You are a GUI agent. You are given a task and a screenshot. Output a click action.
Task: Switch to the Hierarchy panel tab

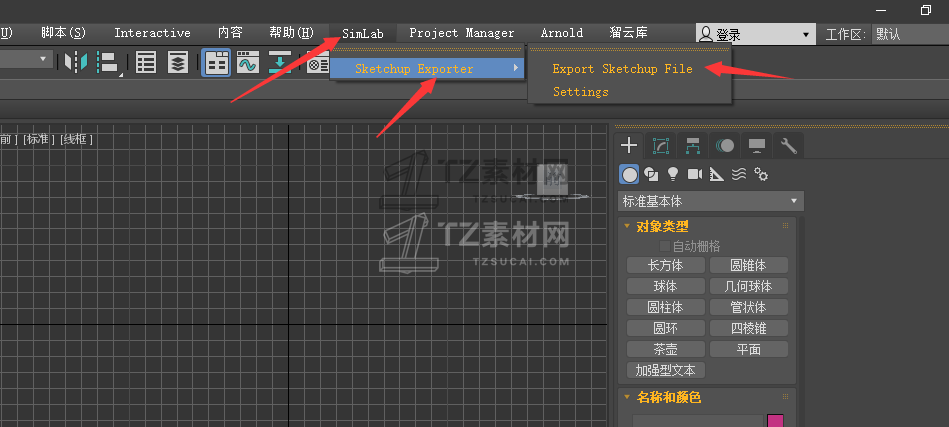point(693,145)
